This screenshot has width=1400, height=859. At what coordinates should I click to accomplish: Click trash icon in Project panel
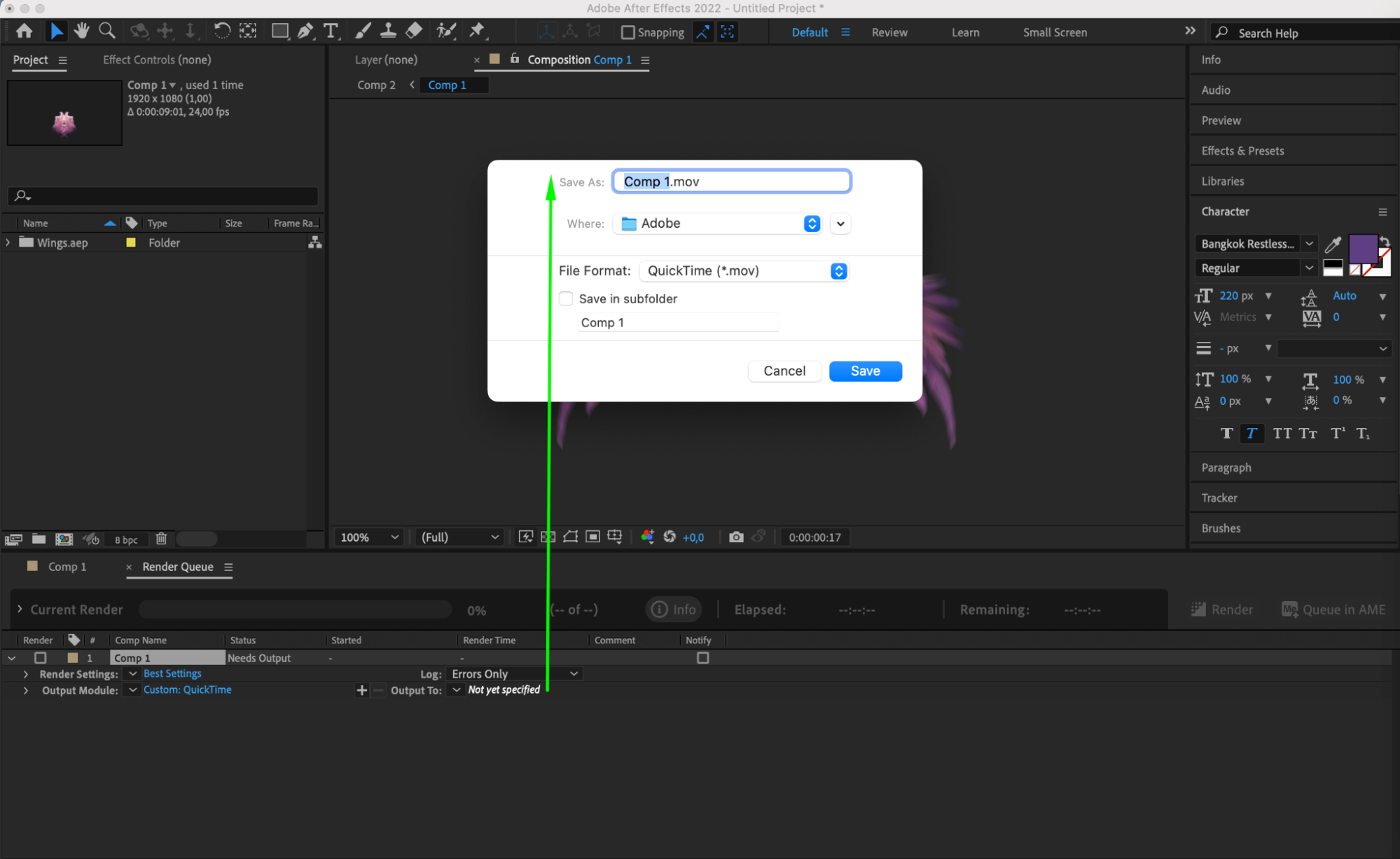click(161, 539)
